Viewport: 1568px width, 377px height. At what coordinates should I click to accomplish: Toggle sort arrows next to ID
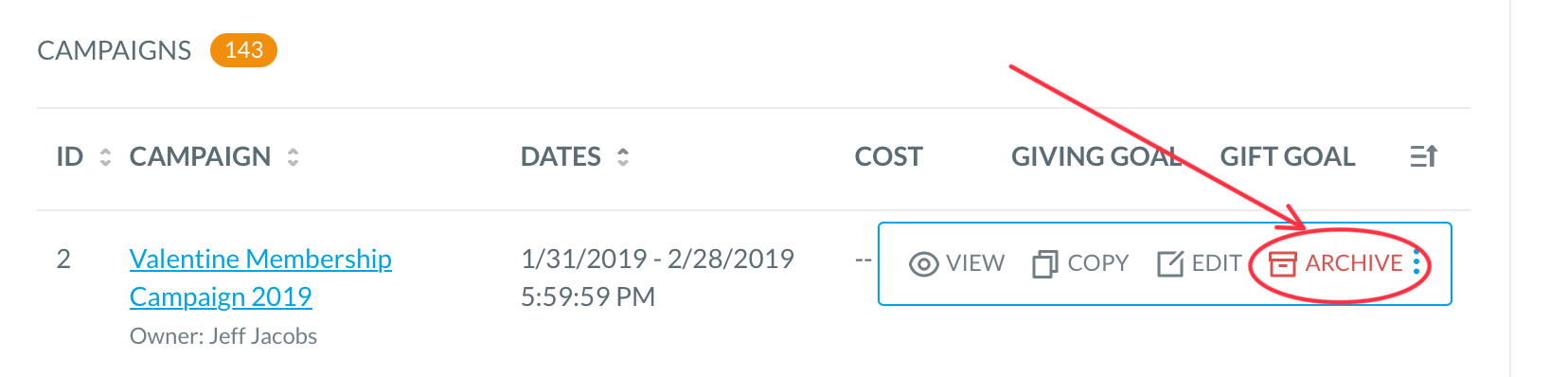click(x=105, y=157)
